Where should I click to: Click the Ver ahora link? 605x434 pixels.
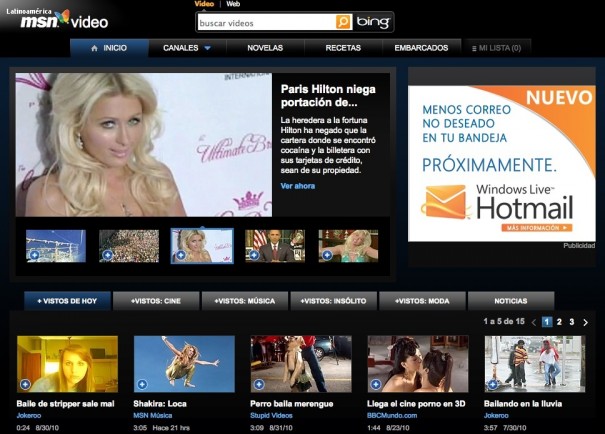(298, 186)
